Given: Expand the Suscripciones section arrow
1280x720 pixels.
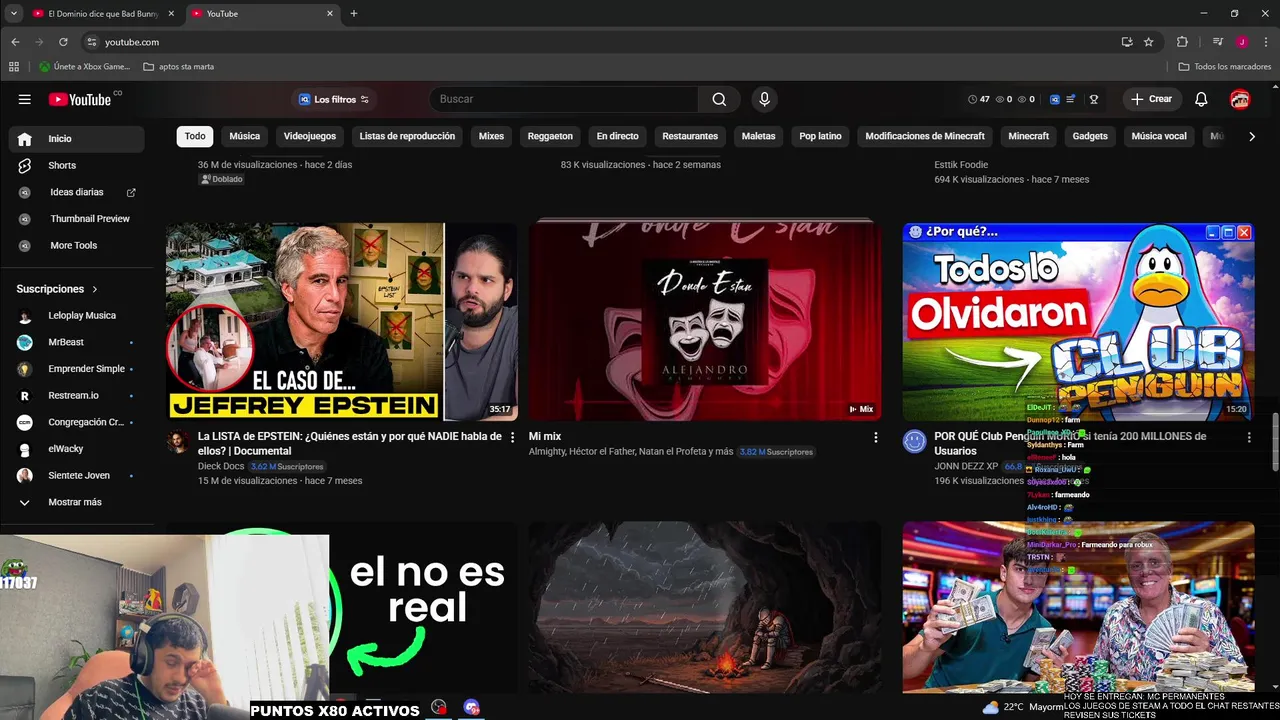Looking at the screenshot, I should tap(95, 289).
